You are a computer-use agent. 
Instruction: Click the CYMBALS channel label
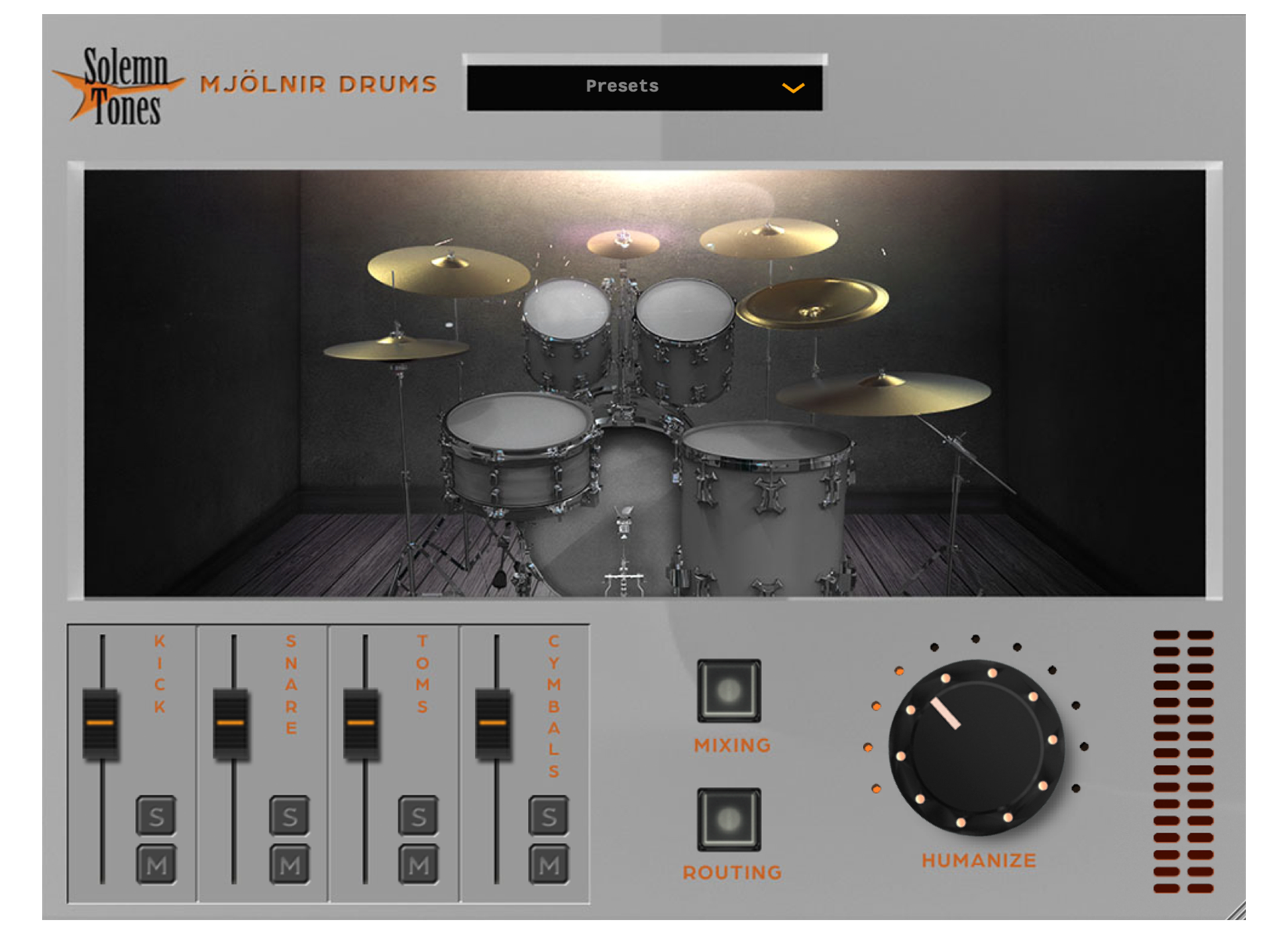click(x=553, y=706)
